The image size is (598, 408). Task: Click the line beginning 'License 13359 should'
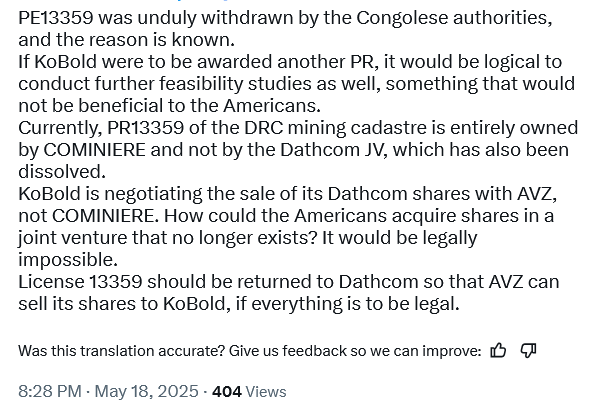(288, 282)
